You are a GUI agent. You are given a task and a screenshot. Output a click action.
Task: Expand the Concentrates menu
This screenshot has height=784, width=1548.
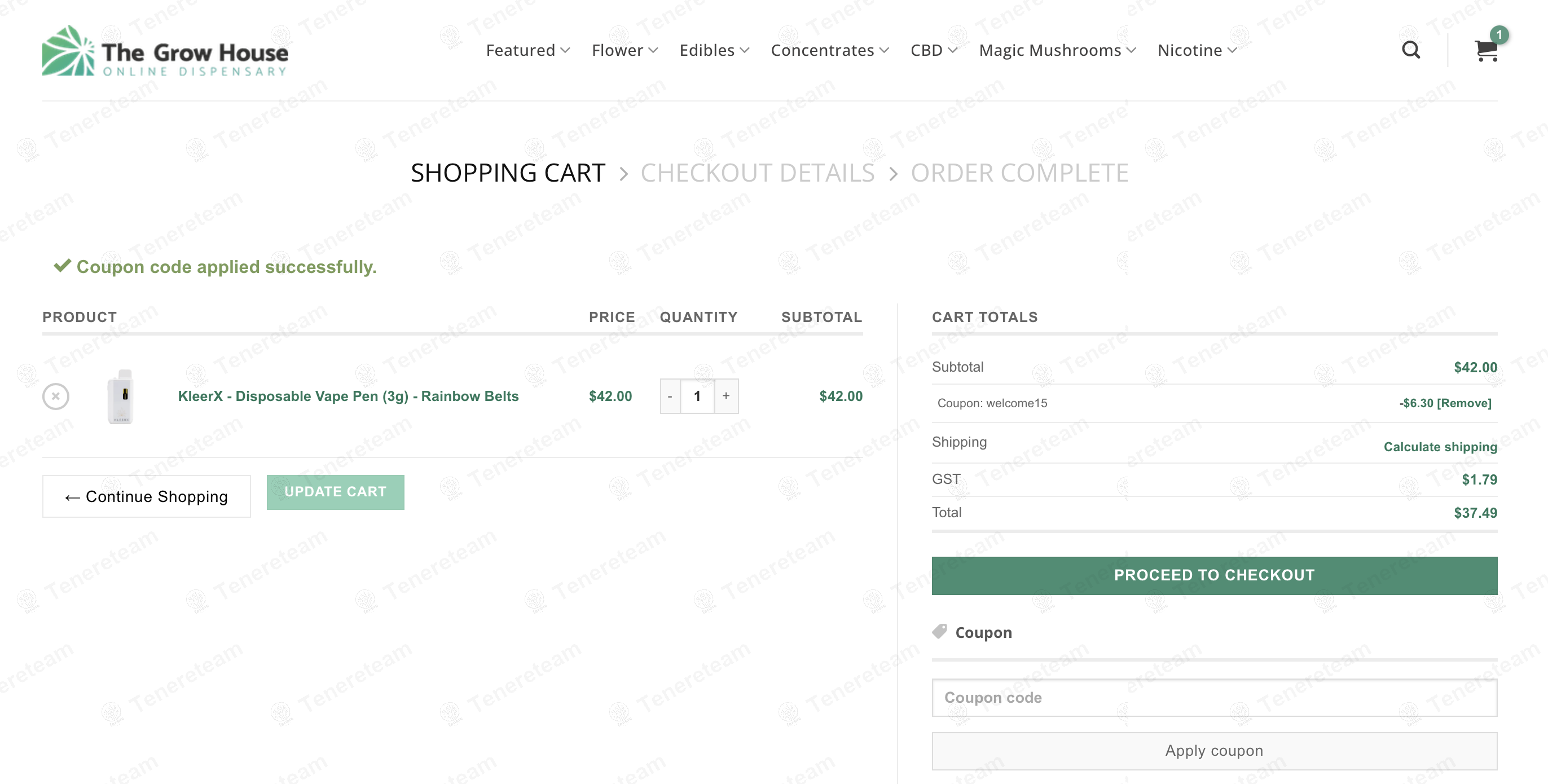click(829, 50)
